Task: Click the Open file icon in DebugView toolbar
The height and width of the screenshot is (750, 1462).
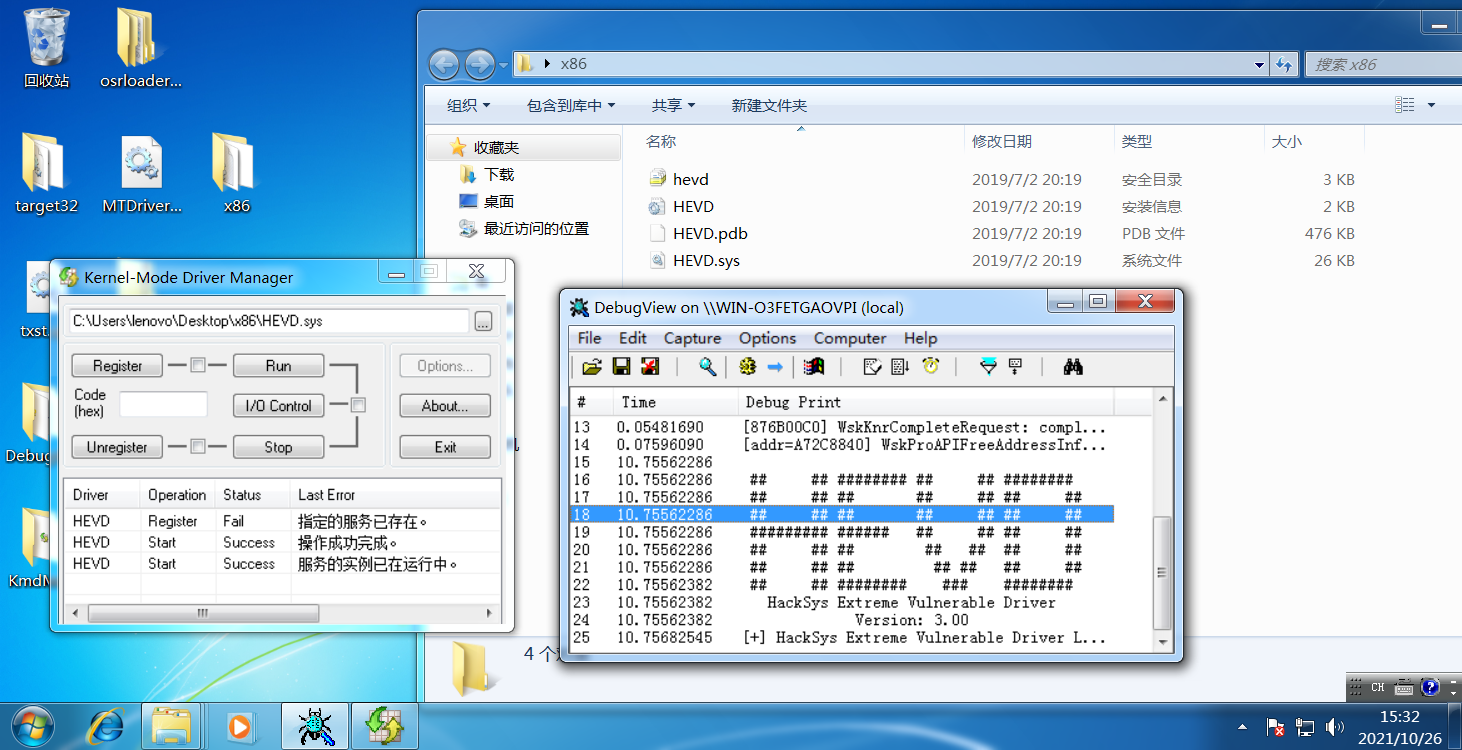Action: (x=592, y=367)
